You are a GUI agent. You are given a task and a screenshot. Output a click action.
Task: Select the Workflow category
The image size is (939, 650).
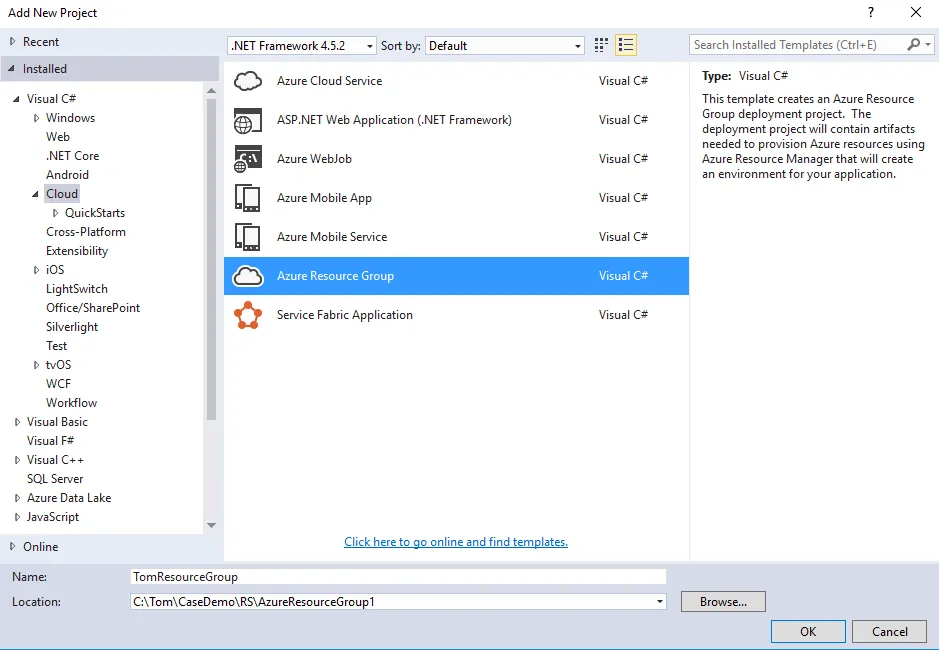(71, 403)
